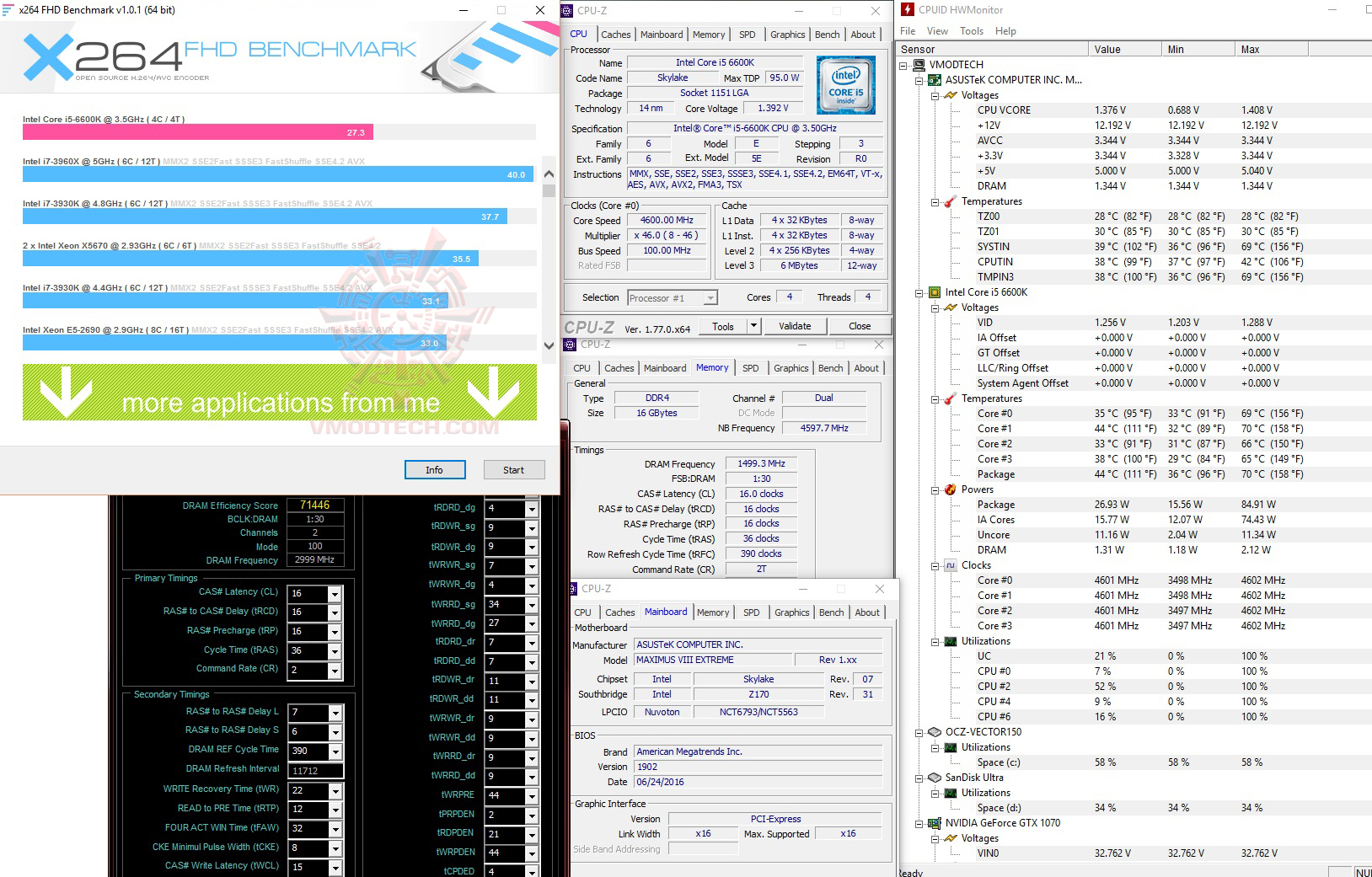Open Bench tab in the CPU-Z Mainboard window
The image size is (1372, 877).
pos(832,612)
